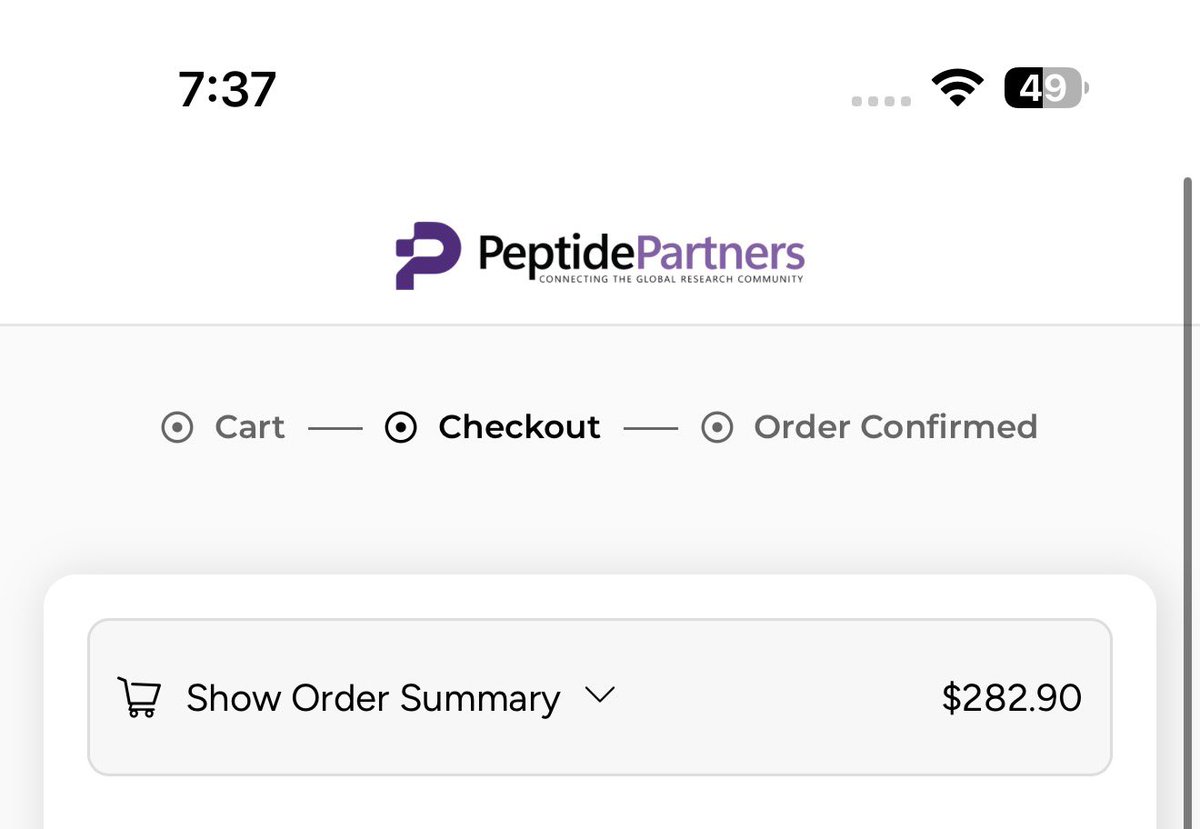Tap the cellular signal dots indicator

[881, 101]
